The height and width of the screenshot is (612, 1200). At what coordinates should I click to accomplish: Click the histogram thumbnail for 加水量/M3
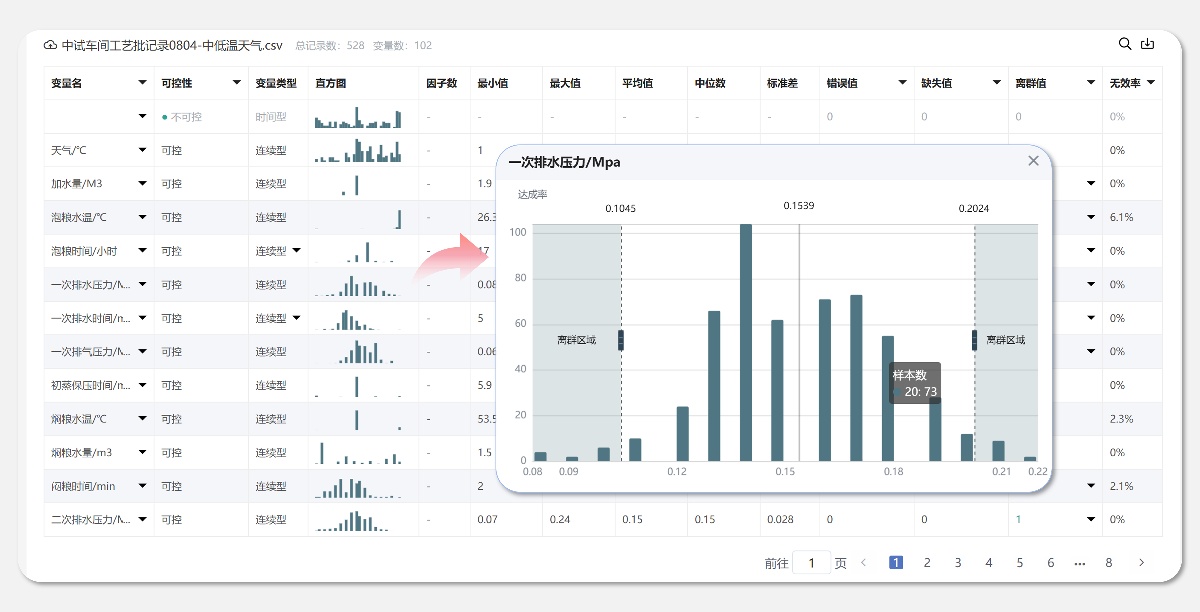pyautogui.click(x=356, y=184)
